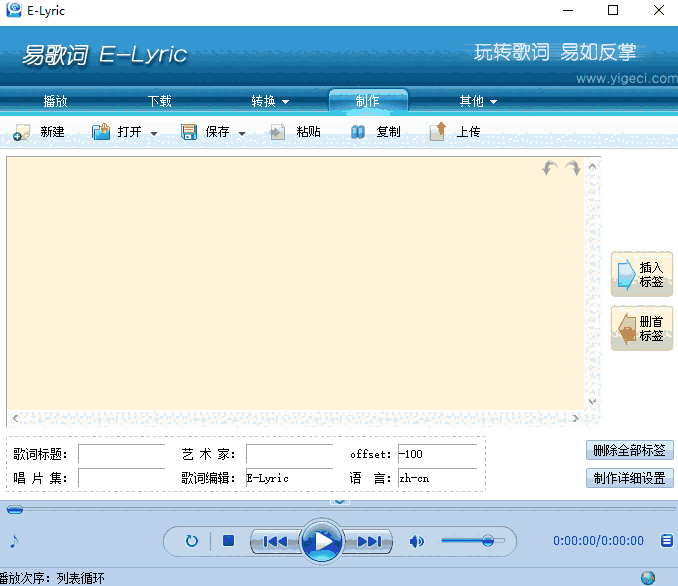Screen dimensions: 678x586
Task: Click the E-Lyric app icon in titlebar
Action: 14,10
